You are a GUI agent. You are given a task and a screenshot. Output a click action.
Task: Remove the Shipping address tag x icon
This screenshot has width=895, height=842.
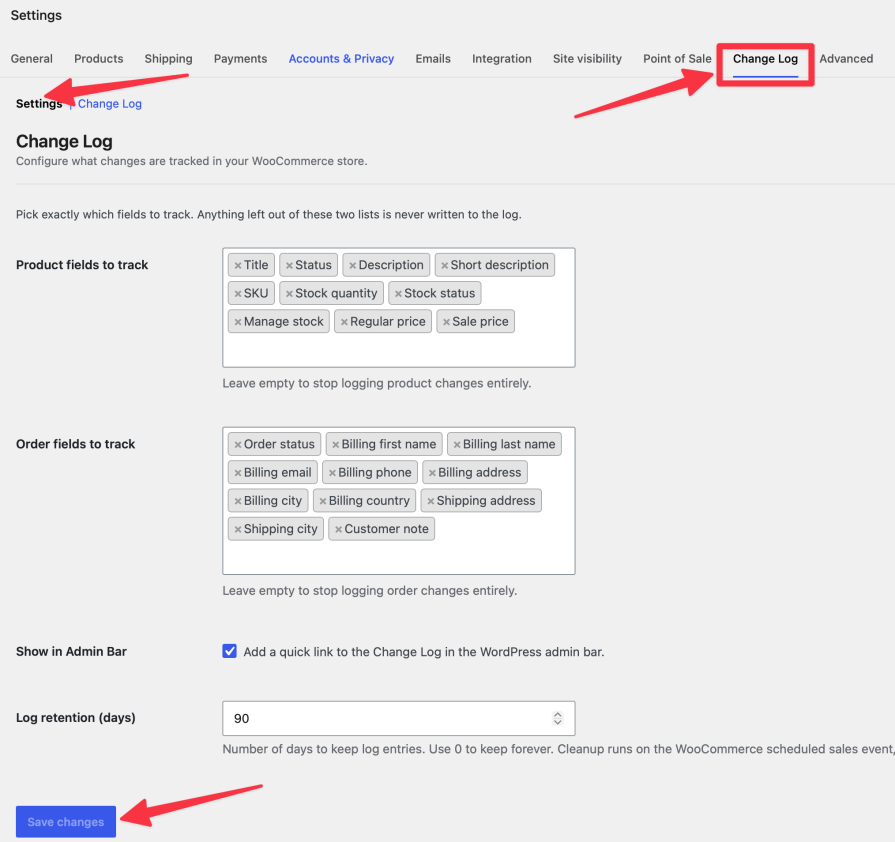pyautogui.click(x=431, y=501)
